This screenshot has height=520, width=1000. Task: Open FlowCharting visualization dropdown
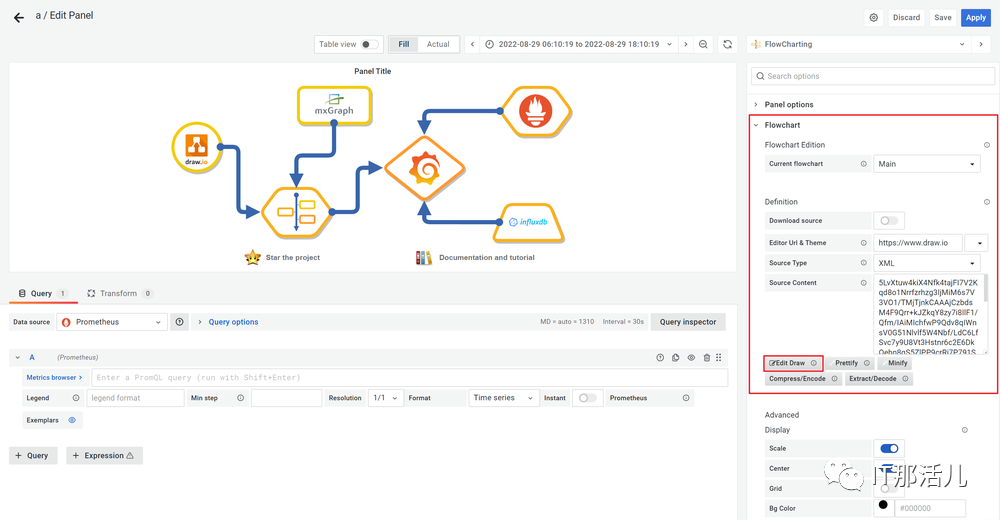[858, 45]
